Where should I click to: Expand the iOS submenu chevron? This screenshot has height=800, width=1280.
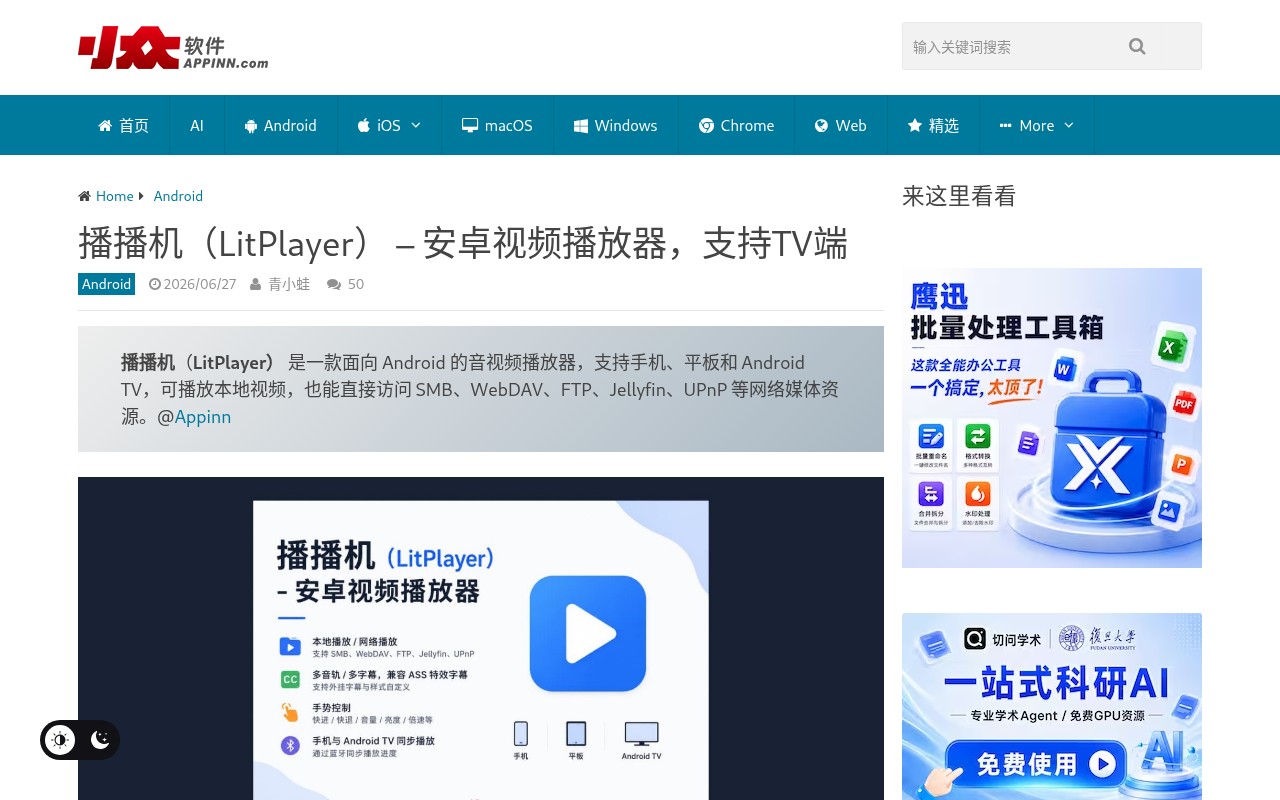[x=416, y=125]
